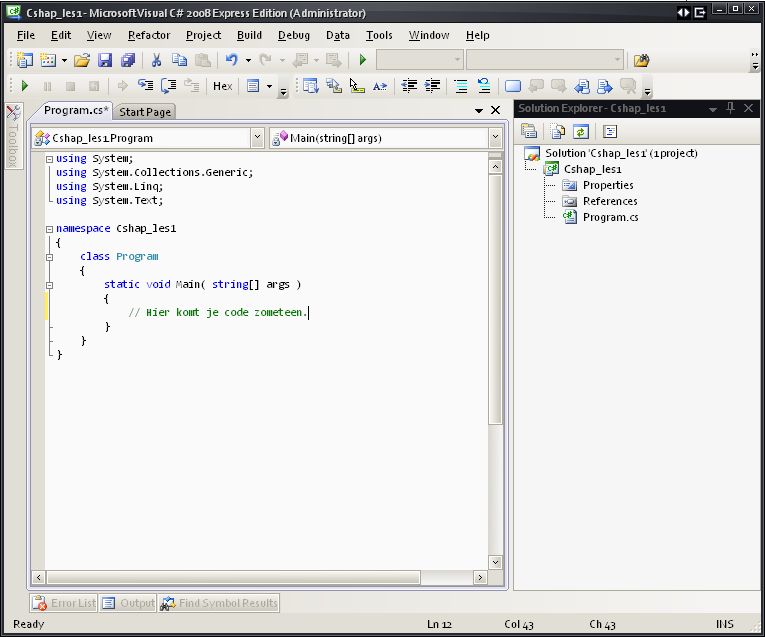Click Show All Files in Solution Explorer
The image size is (765, 637).
click(x=558, y=131)
